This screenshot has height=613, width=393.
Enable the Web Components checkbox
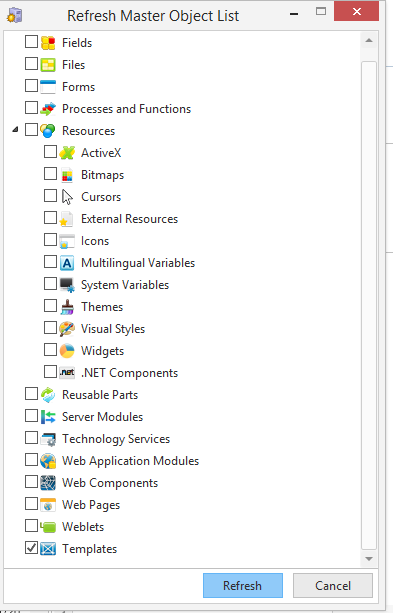[x=31, y=482]
